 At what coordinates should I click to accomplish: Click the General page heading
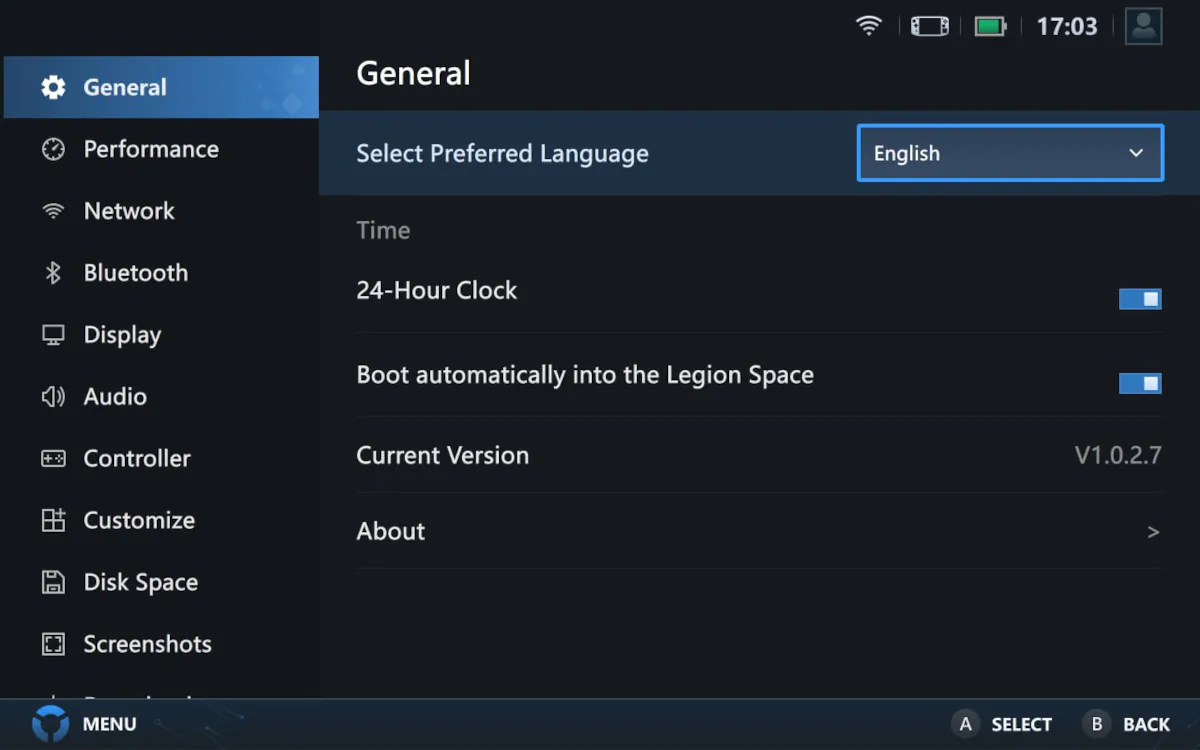pyautogui.click(x=413, y=74)
